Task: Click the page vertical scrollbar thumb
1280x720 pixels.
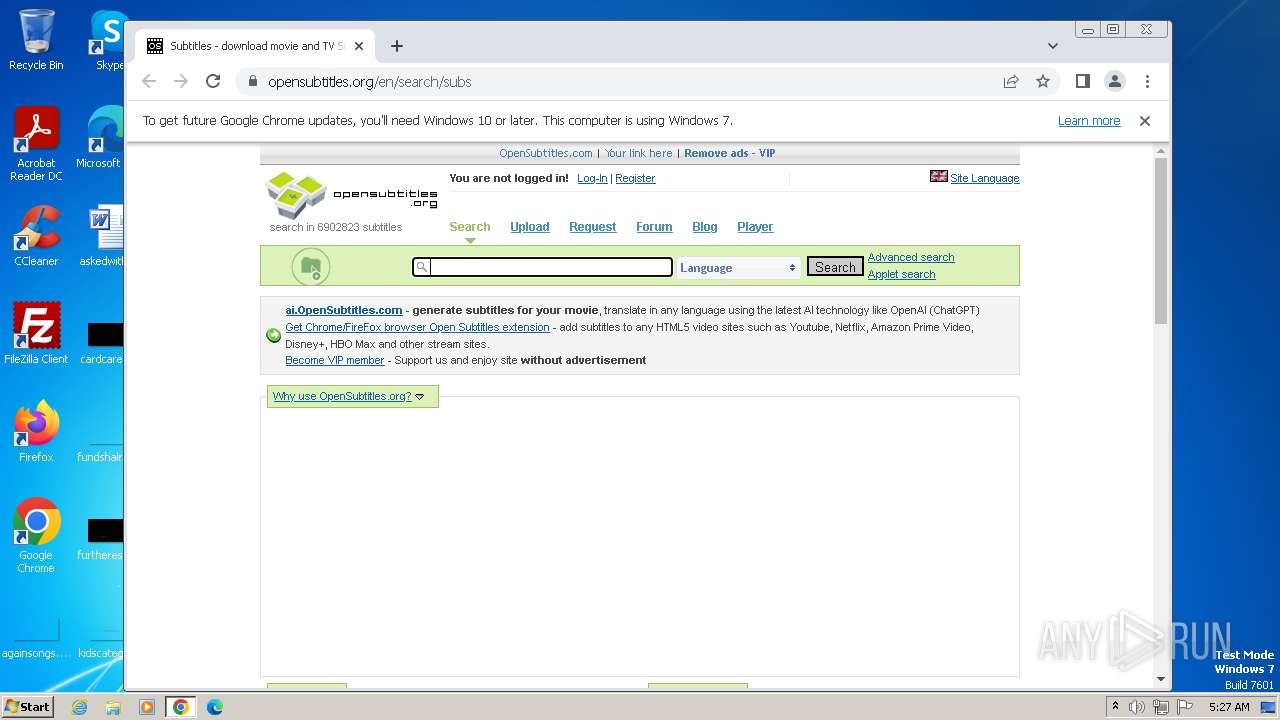Action: tap(1160, 240)
